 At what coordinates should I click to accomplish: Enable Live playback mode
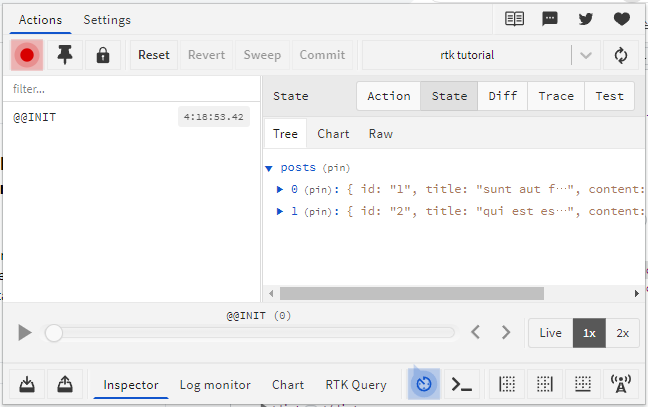tap(550, 333)
